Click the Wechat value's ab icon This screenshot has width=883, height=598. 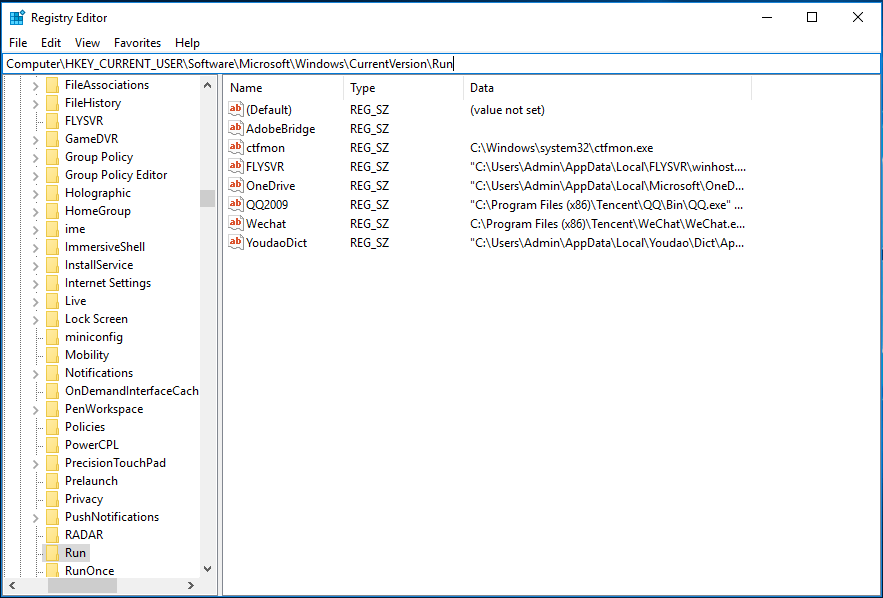click(235, 223)
